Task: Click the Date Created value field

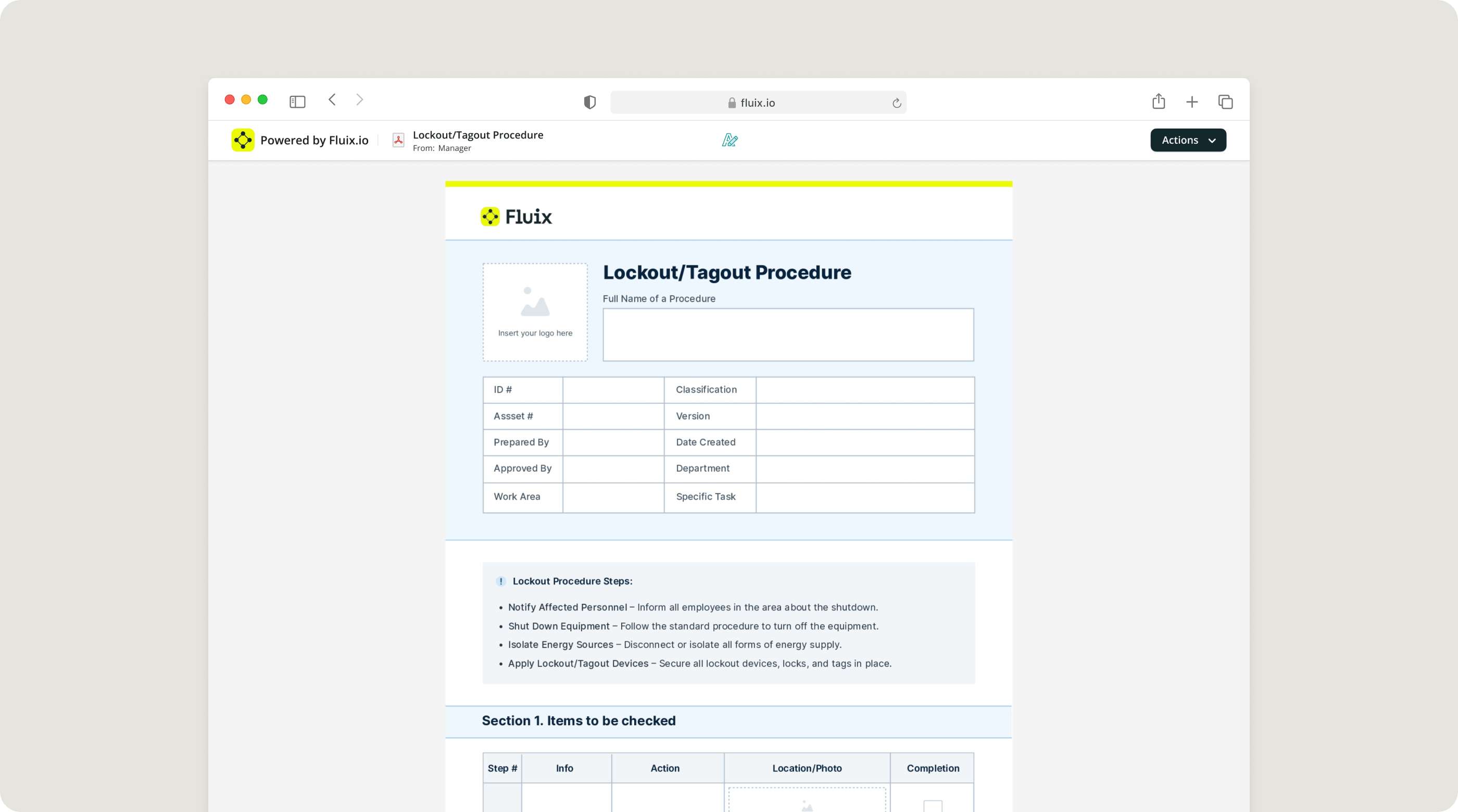Action: [x=864, y=442]
